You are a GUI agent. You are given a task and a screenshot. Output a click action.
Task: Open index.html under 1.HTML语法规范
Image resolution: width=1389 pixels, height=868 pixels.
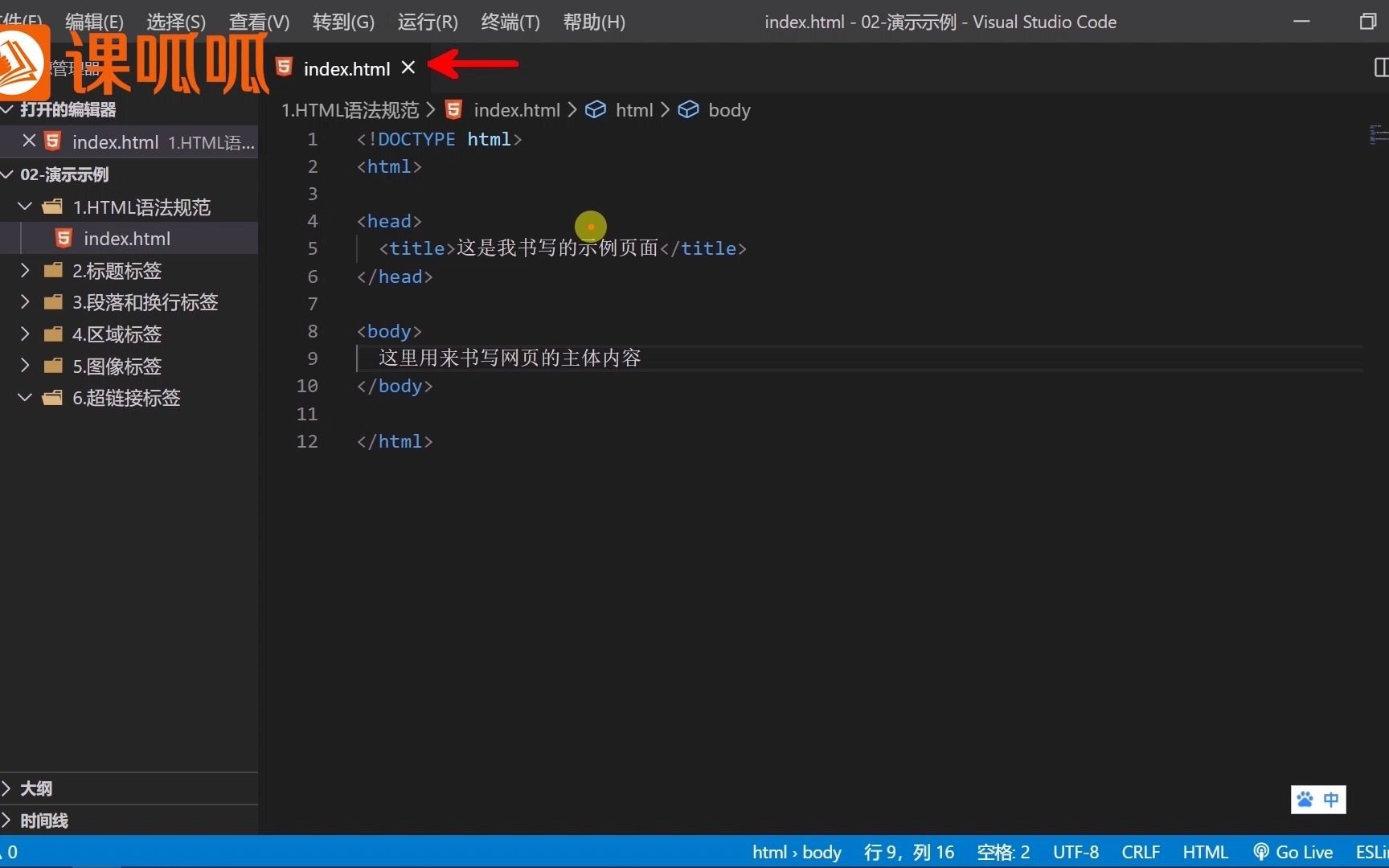point(129,239)
